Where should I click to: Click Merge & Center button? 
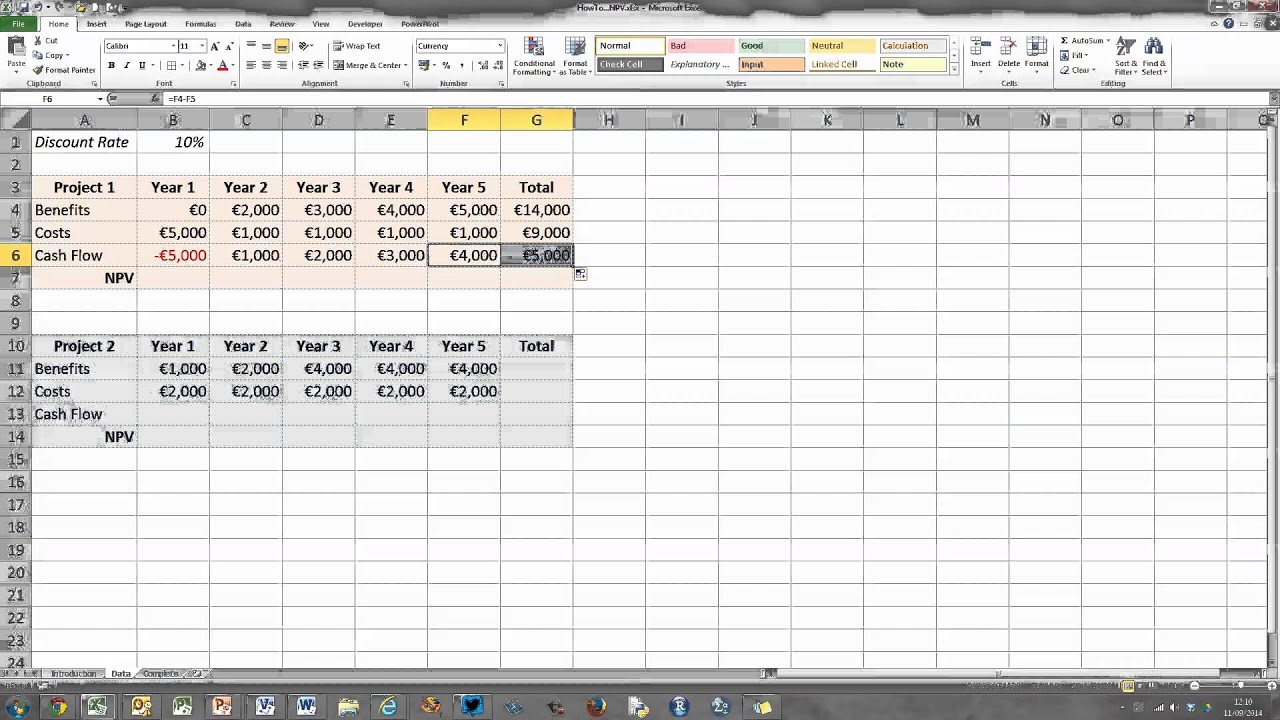coord(370,65)
